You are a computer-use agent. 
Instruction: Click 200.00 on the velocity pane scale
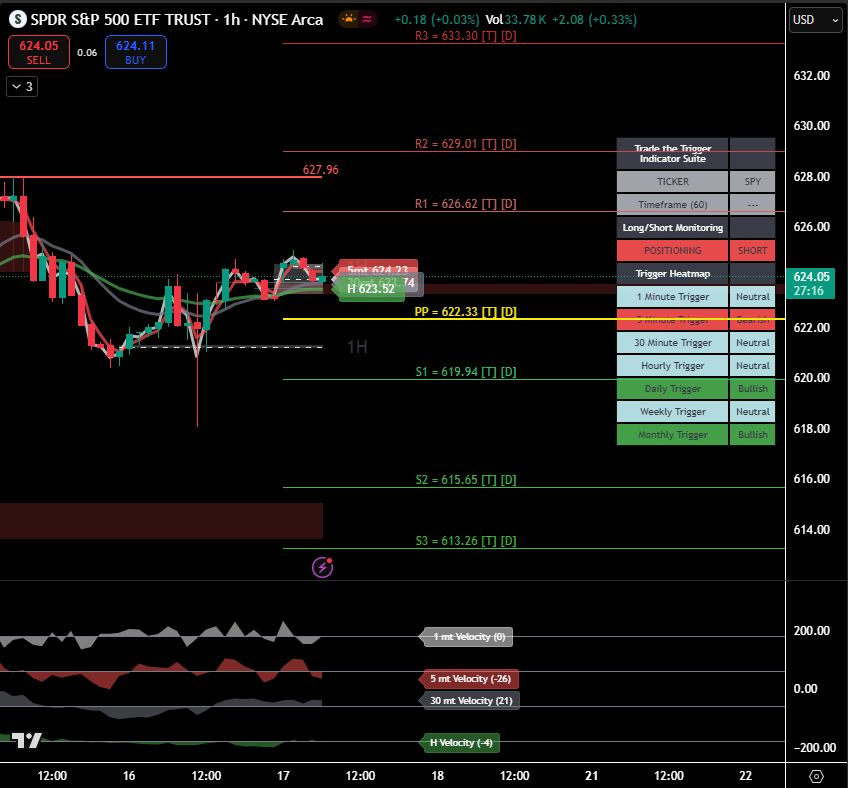click(811, 631)
